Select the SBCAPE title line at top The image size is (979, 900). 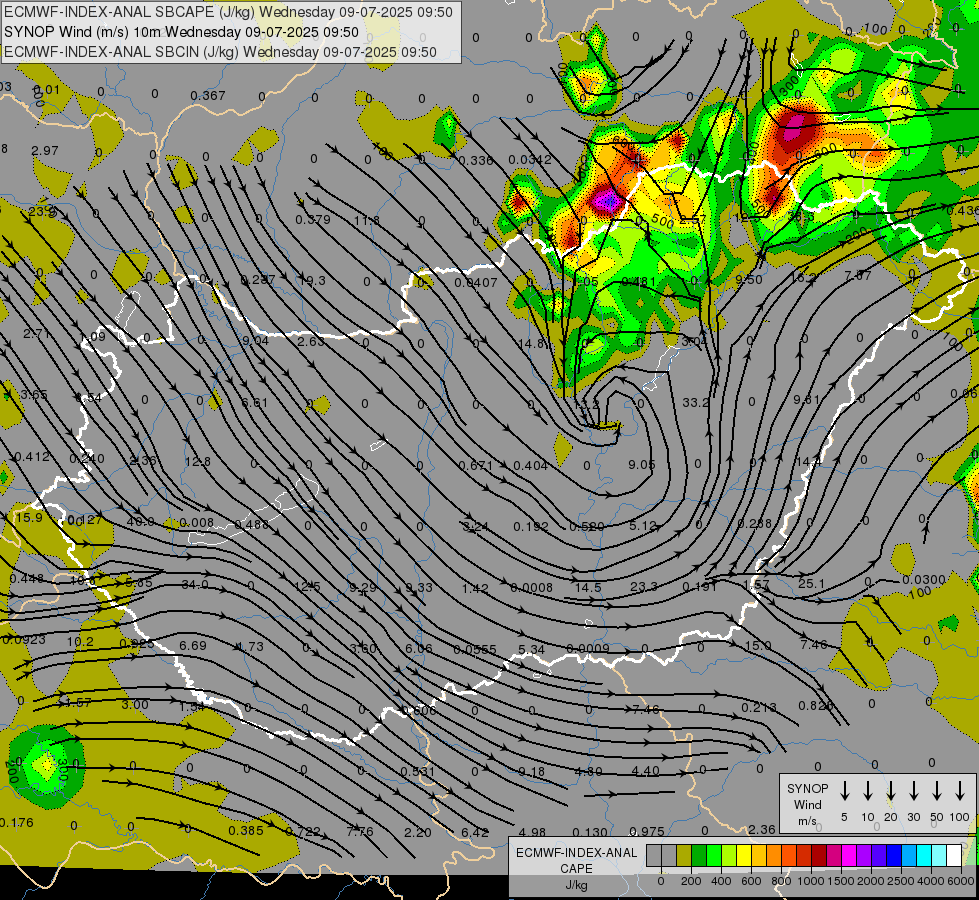pos(229,12)
